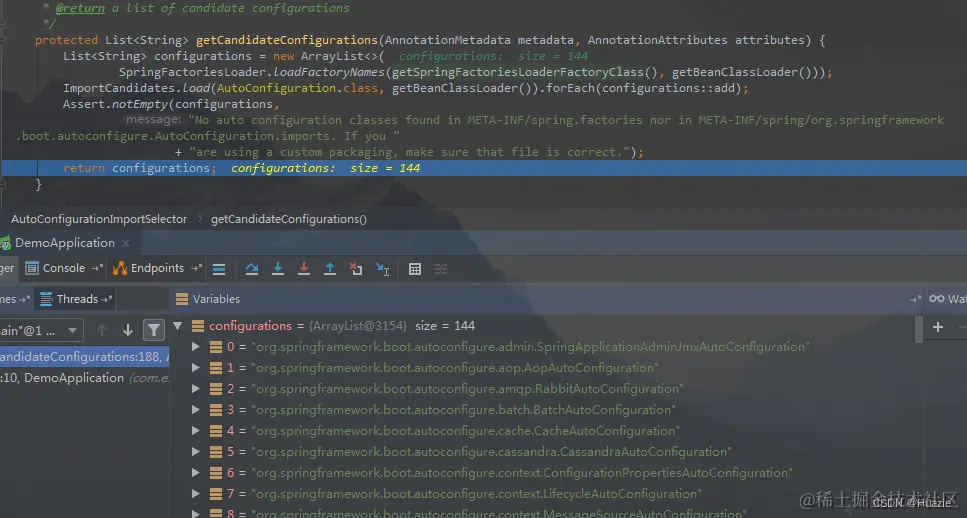Click the CacheAutoConfiguration string value

click(x=465, y=431)
